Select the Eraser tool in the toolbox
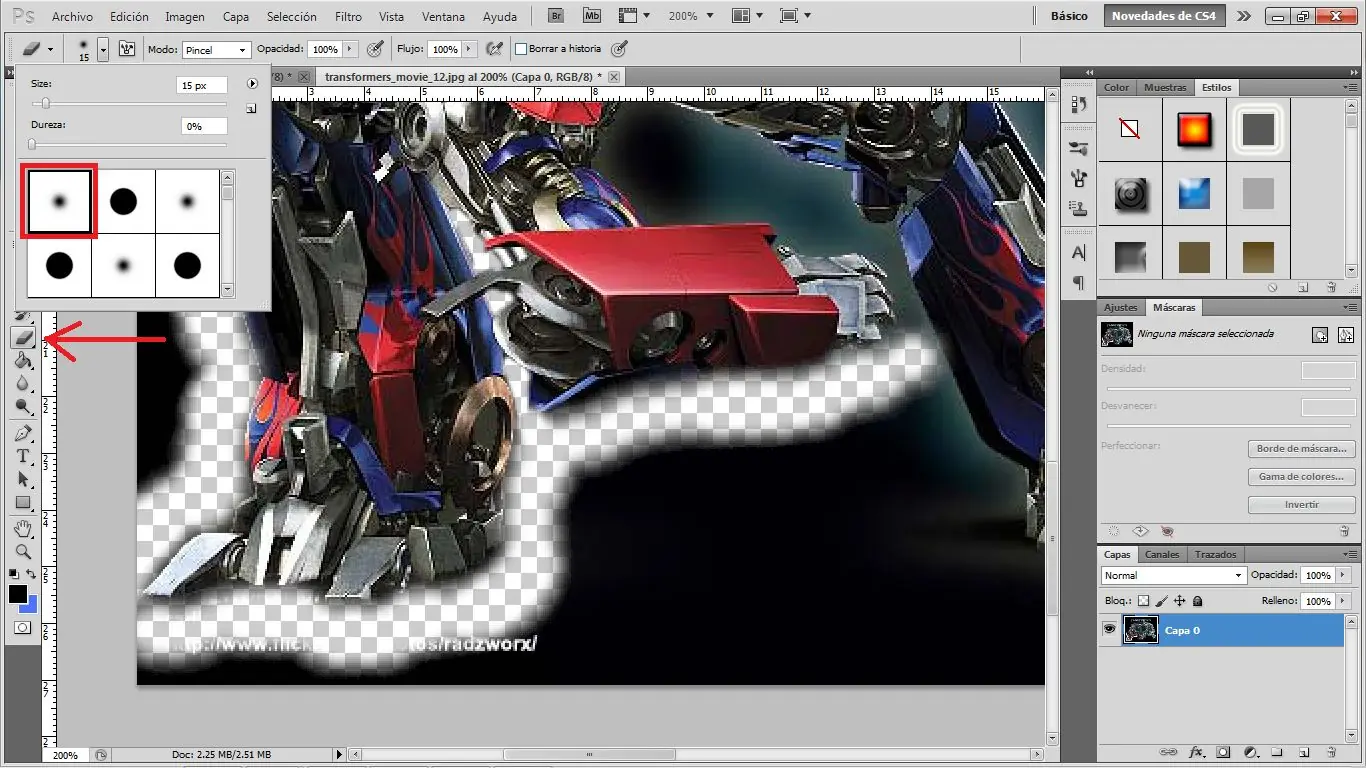This screenshot has width=1366, height=768. pos(23,338)
